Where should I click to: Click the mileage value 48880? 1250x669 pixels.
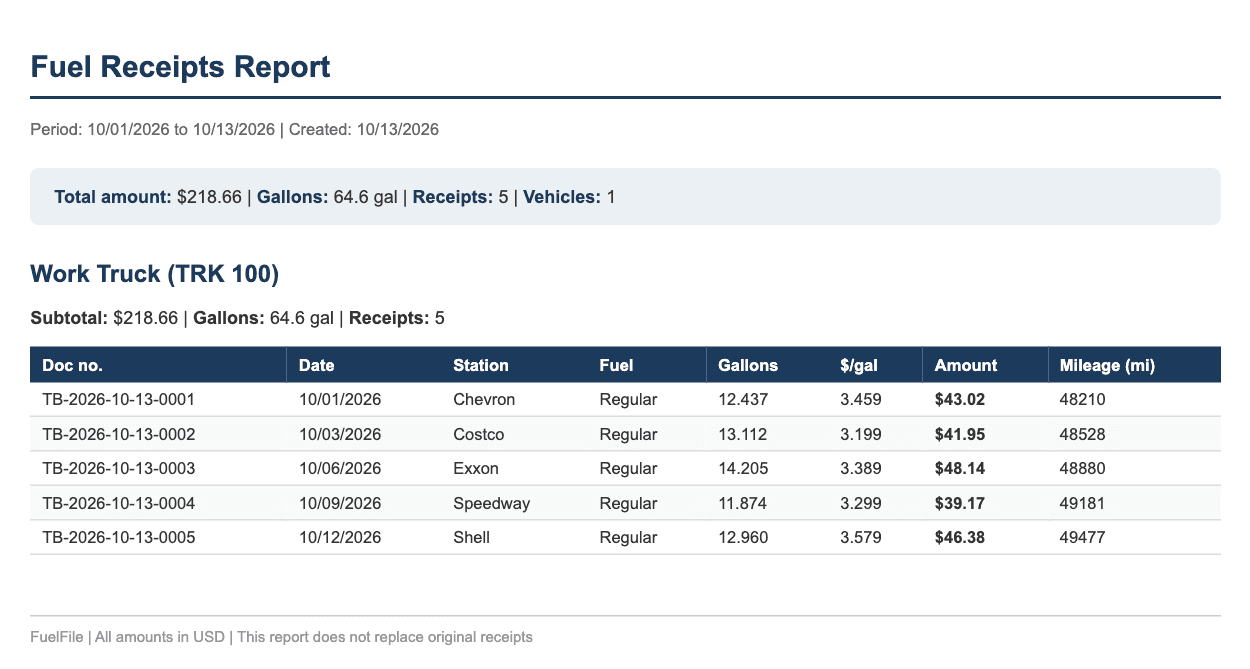coord(1082,468)
